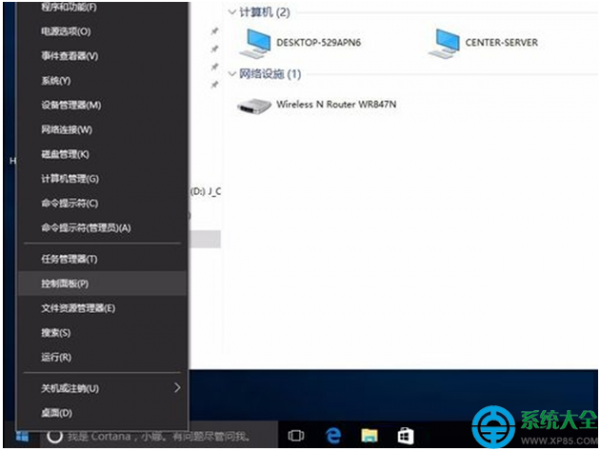Open 电源选项(O) from the menu

coord(103,31)
